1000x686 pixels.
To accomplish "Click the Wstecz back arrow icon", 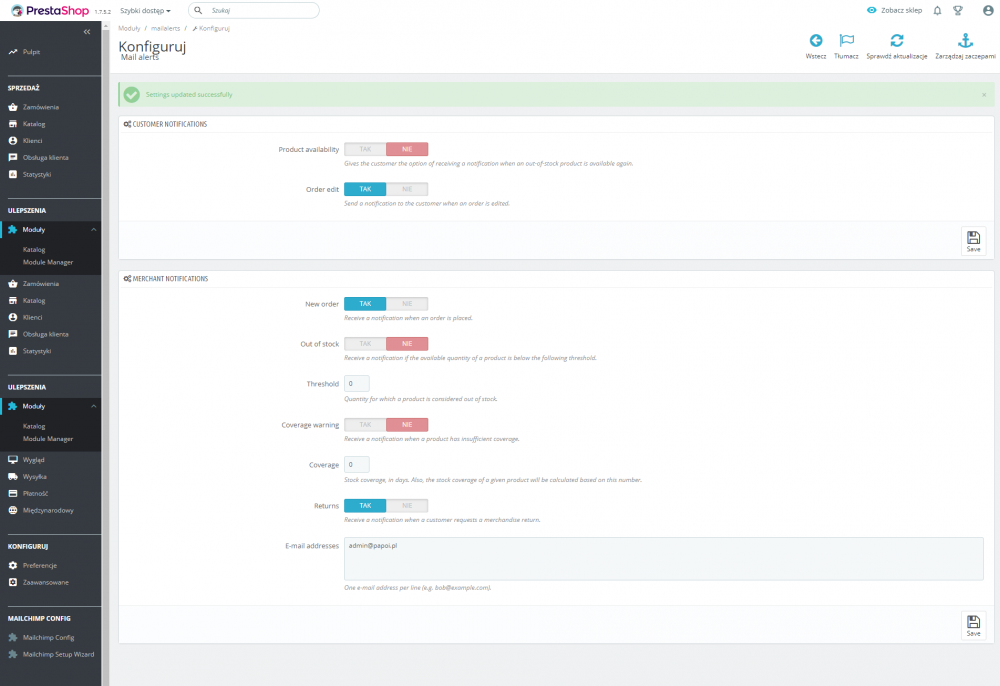I will coord(816,42).
